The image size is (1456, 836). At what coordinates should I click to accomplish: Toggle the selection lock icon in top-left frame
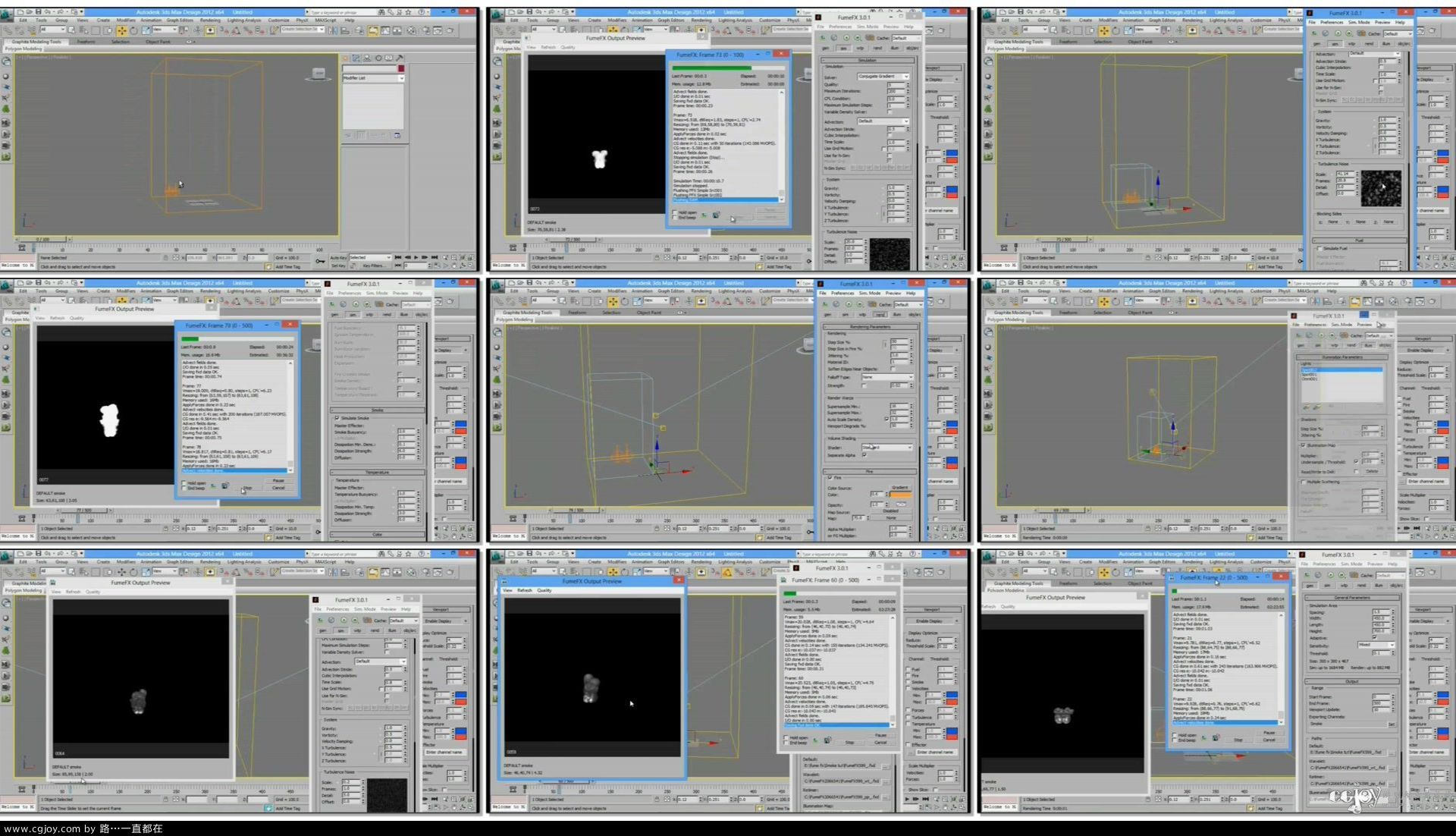coord(165,258)
